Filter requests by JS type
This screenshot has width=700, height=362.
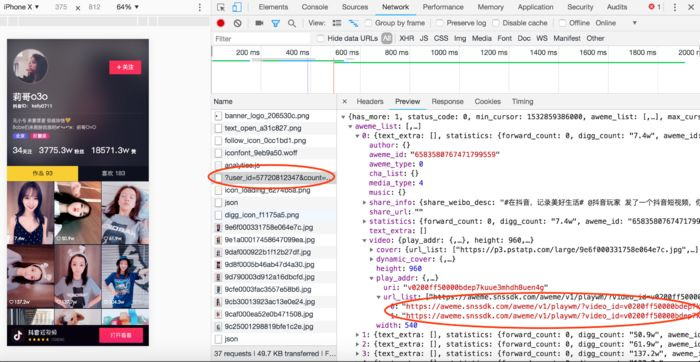tap(424, 38)
